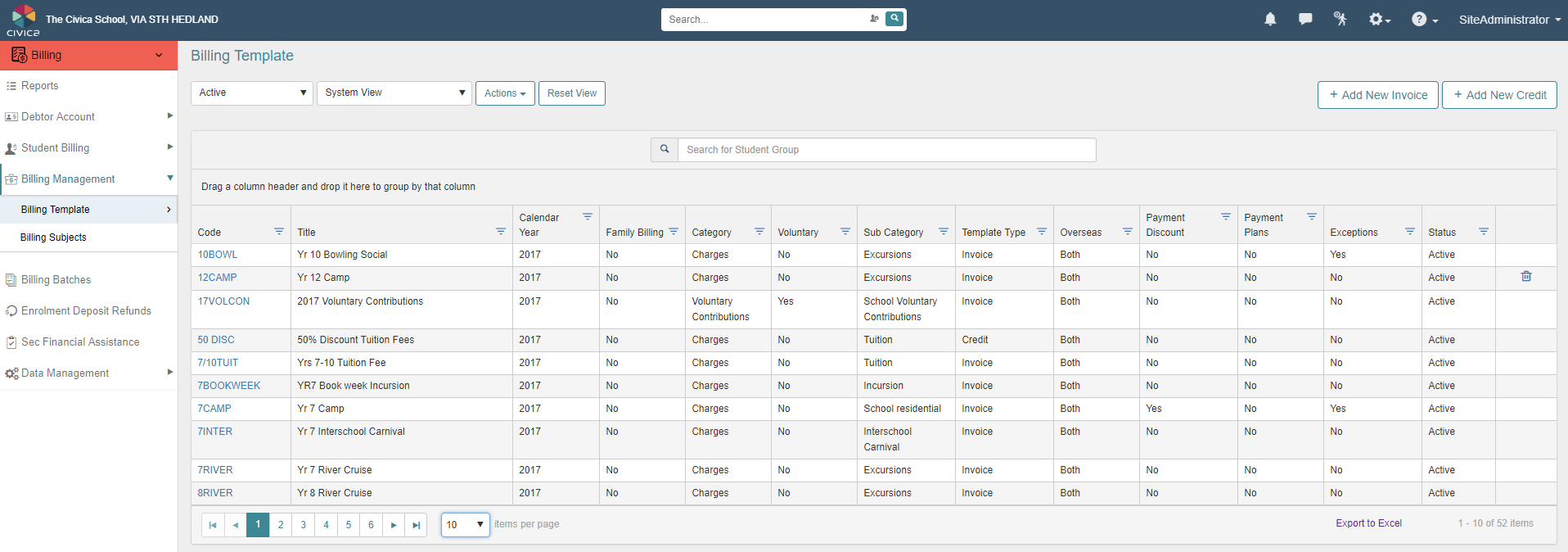Filter the Code column

click(x=279, y=232)
